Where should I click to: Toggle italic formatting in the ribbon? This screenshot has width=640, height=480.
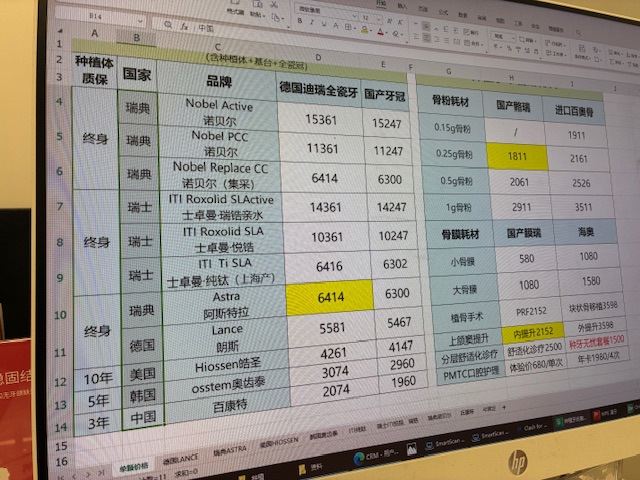pos(311,22)
